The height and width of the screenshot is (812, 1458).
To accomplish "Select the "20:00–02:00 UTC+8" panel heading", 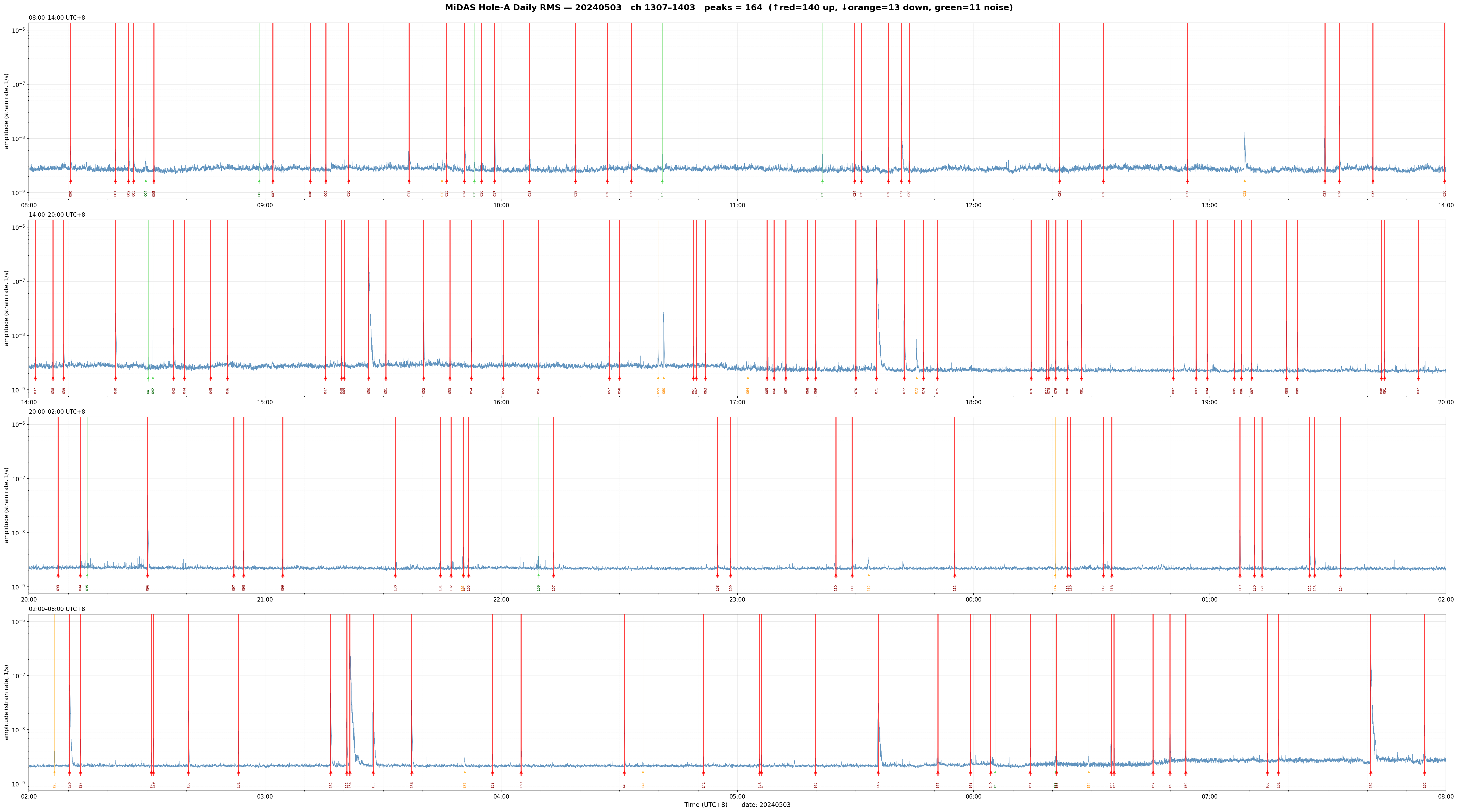I will [57, 412].
